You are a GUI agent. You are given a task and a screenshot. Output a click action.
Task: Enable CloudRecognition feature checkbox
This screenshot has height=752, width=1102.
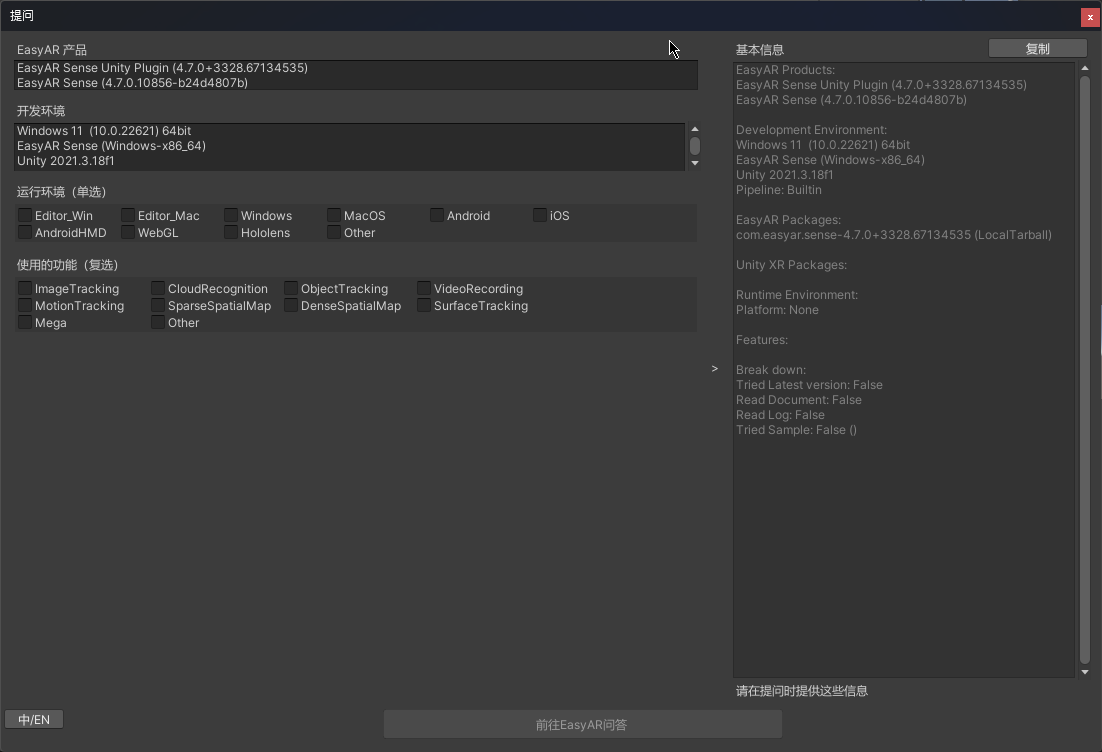158,288
